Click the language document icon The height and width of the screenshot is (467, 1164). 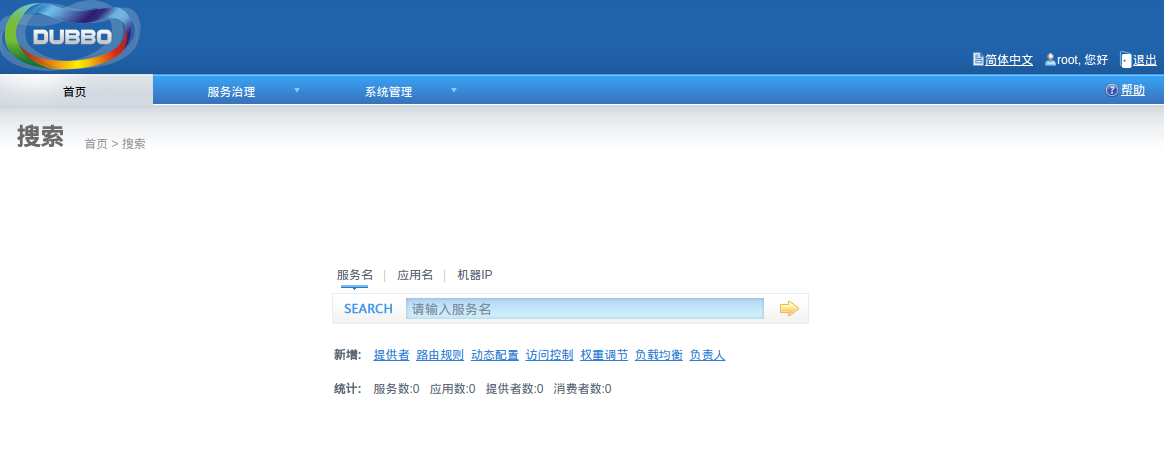pyautogui.click(x=978, y=59)
